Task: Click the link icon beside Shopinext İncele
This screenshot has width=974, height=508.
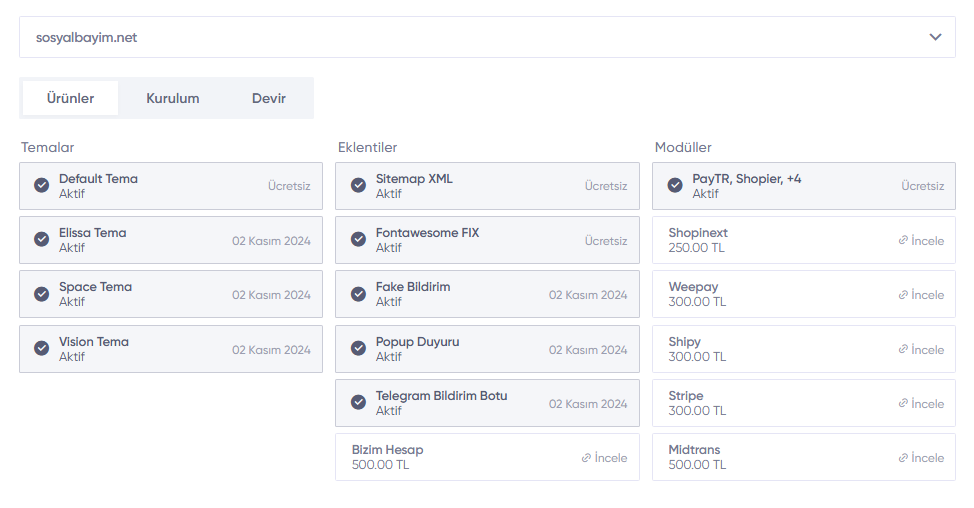Action: coord(903,240)
